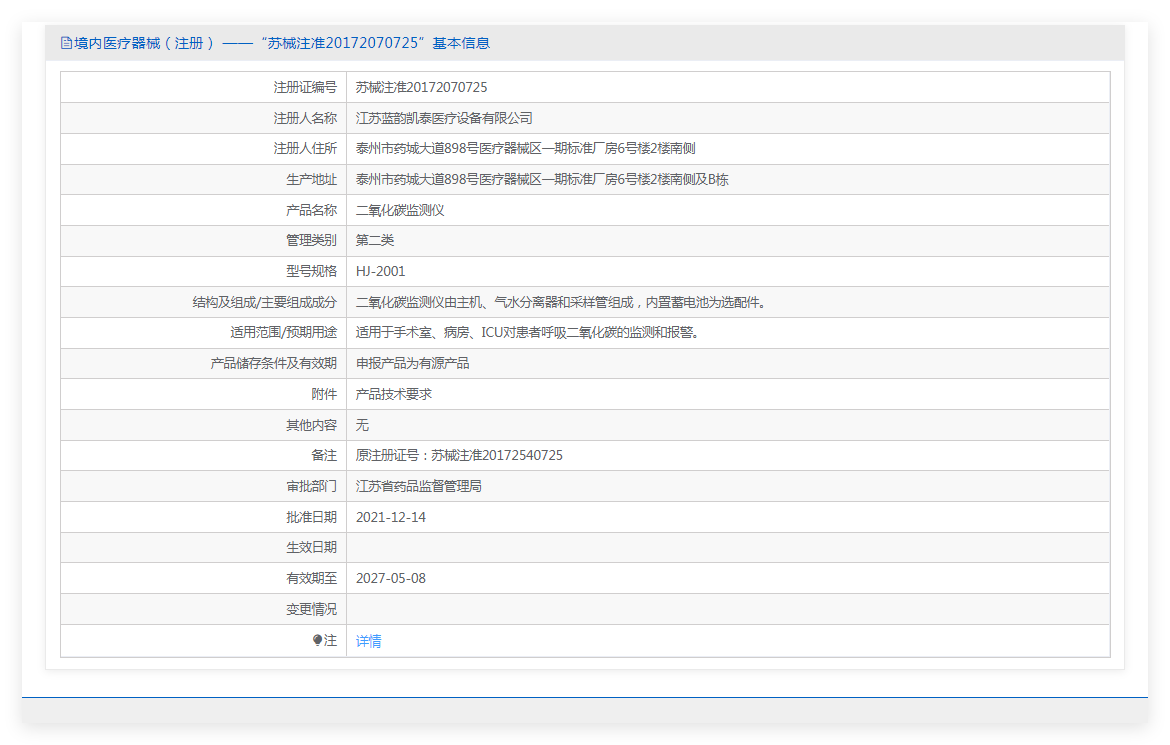Screen dimensions: 1170x745
Task: Click the 变更情况 label
Action: click(x=311, y=609)
